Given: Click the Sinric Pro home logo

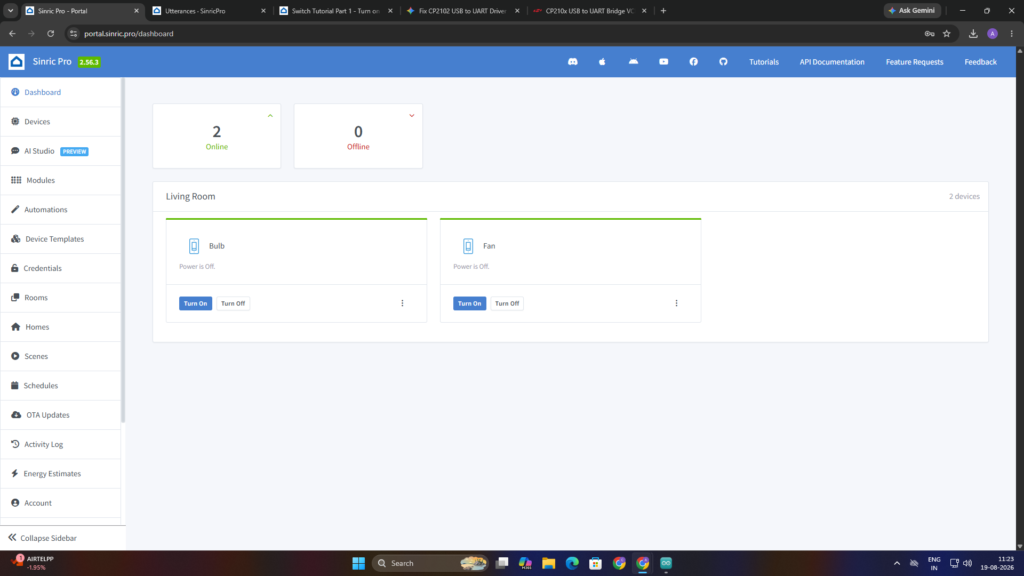Looking at the screenshot, I should [16, 61].
